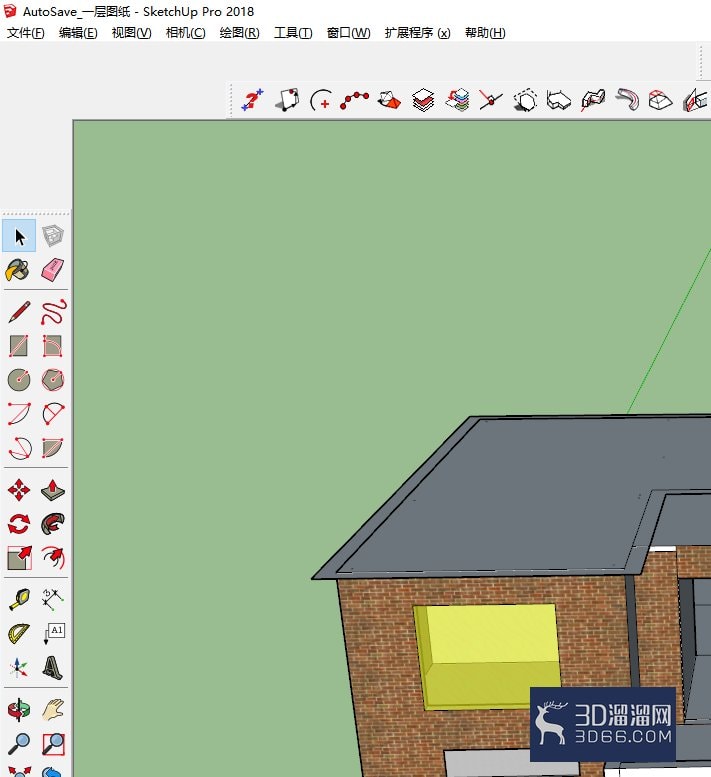
Task: Click the extruded Z-profile plugin icon
Action: tap(593, 101)
